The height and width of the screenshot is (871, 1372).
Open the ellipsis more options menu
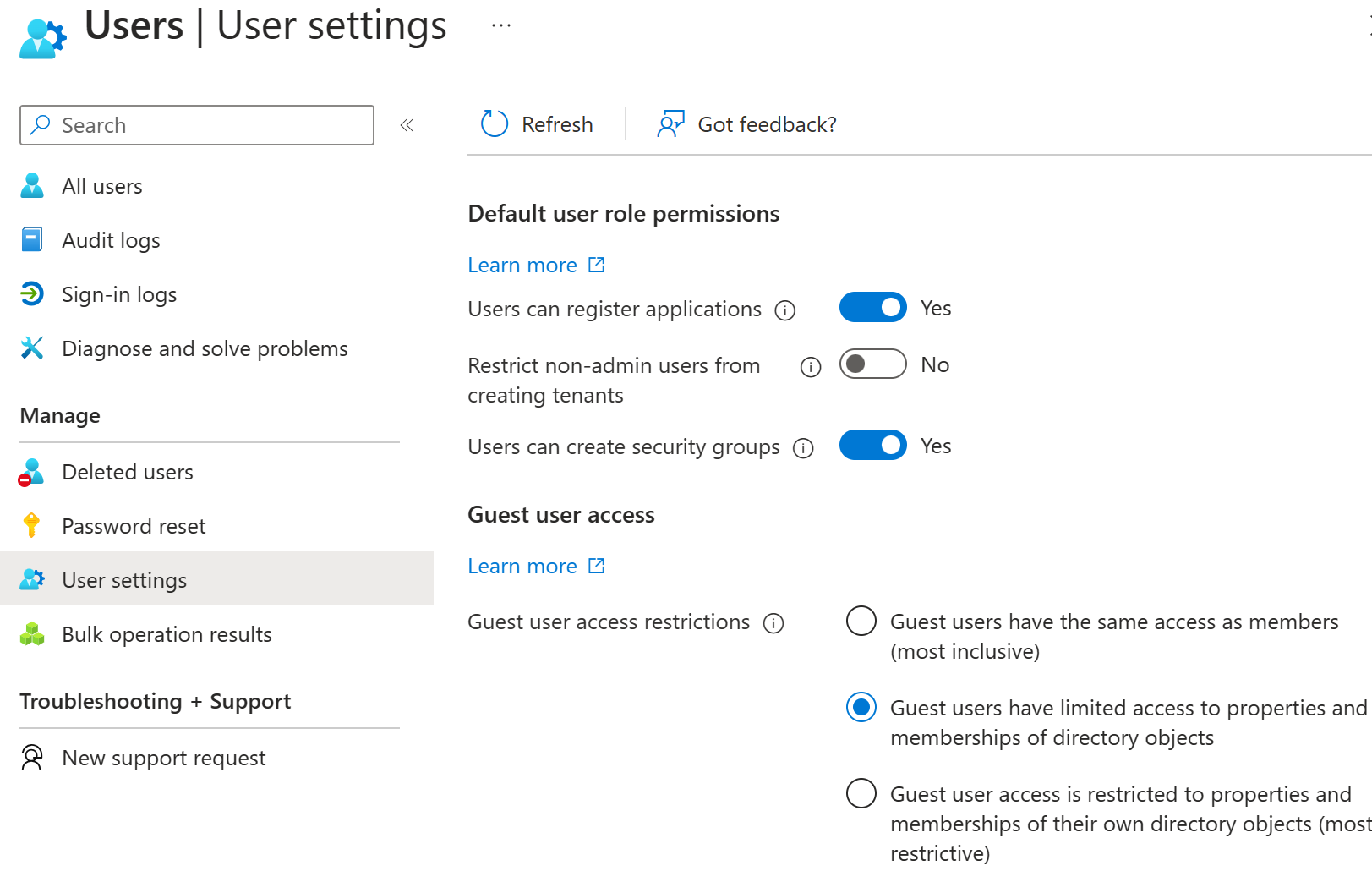coord(501,25)
